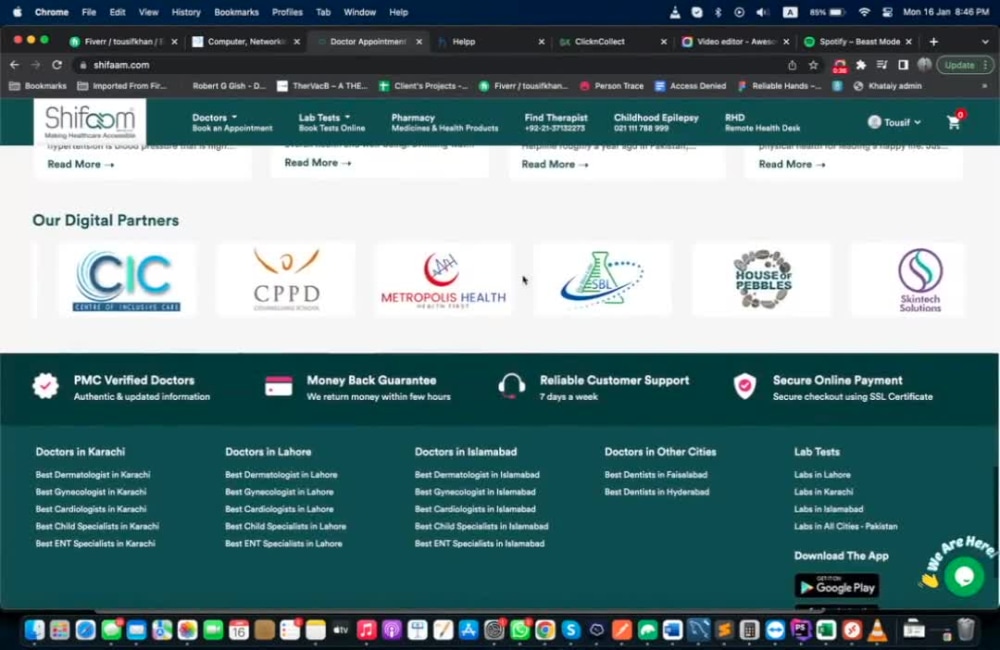The height and width of the screenshot is (650, 1000).
Task: Open the Person Trace bookmark
Action: tap(612, 85)
